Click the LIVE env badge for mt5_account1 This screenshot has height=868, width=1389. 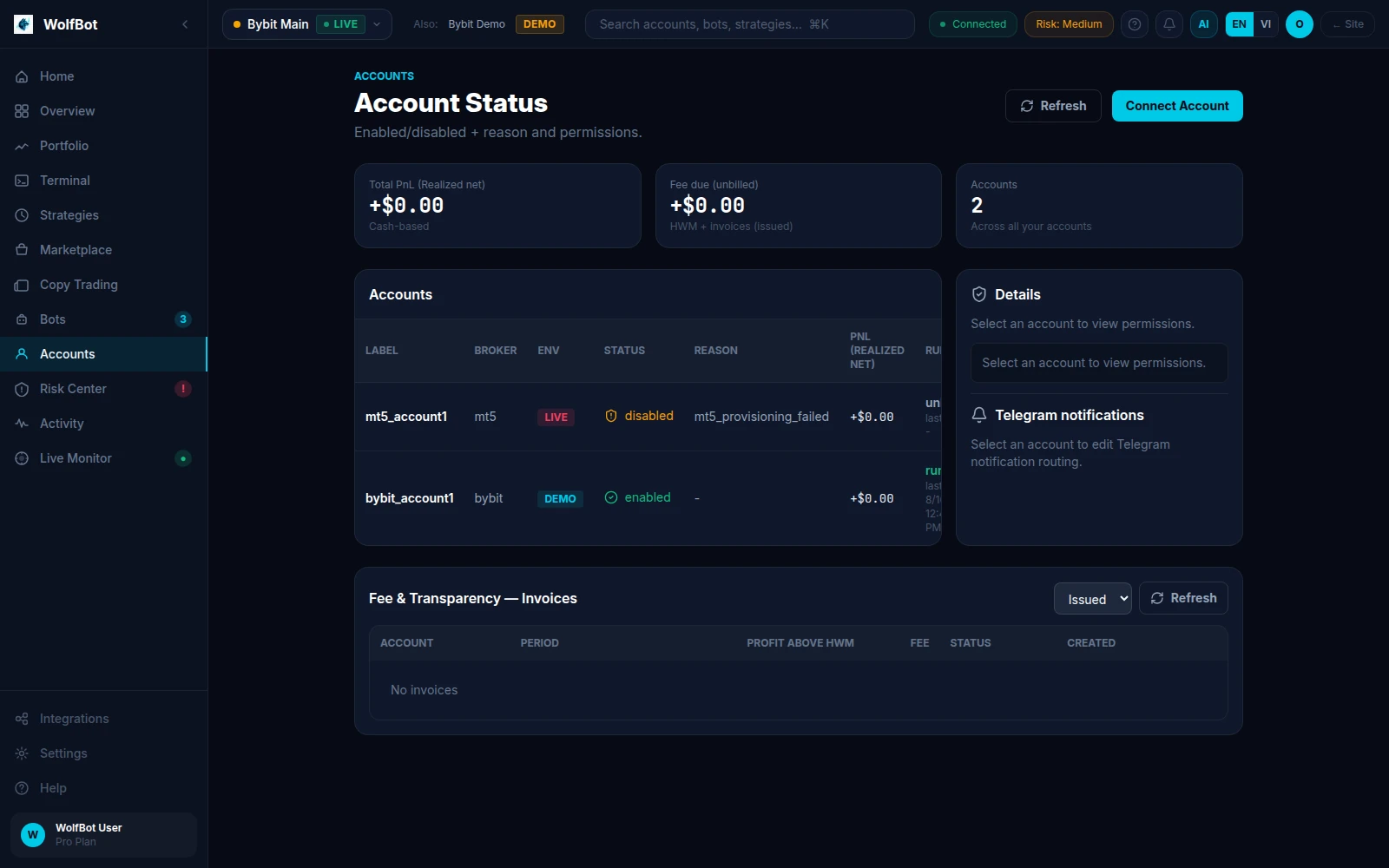556,418
